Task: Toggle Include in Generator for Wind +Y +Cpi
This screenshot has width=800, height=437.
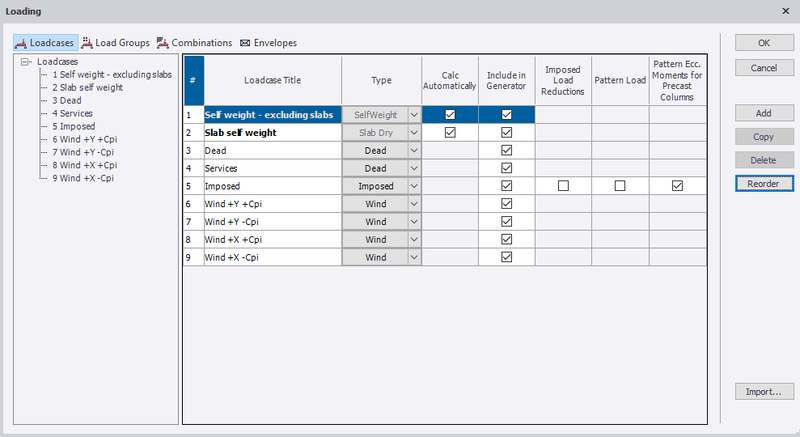Action: coord(507,204)
